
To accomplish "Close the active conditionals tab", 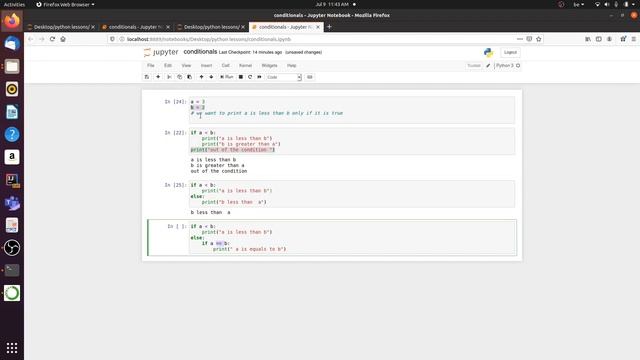I will point(318,27).
